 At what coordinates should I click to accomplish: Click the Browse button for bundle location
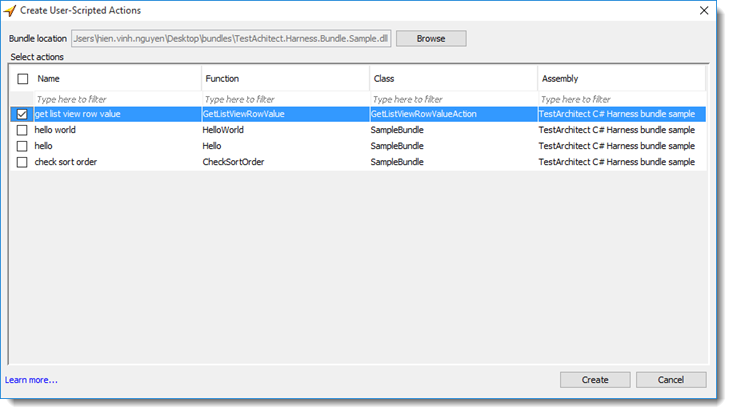point(431,38)
